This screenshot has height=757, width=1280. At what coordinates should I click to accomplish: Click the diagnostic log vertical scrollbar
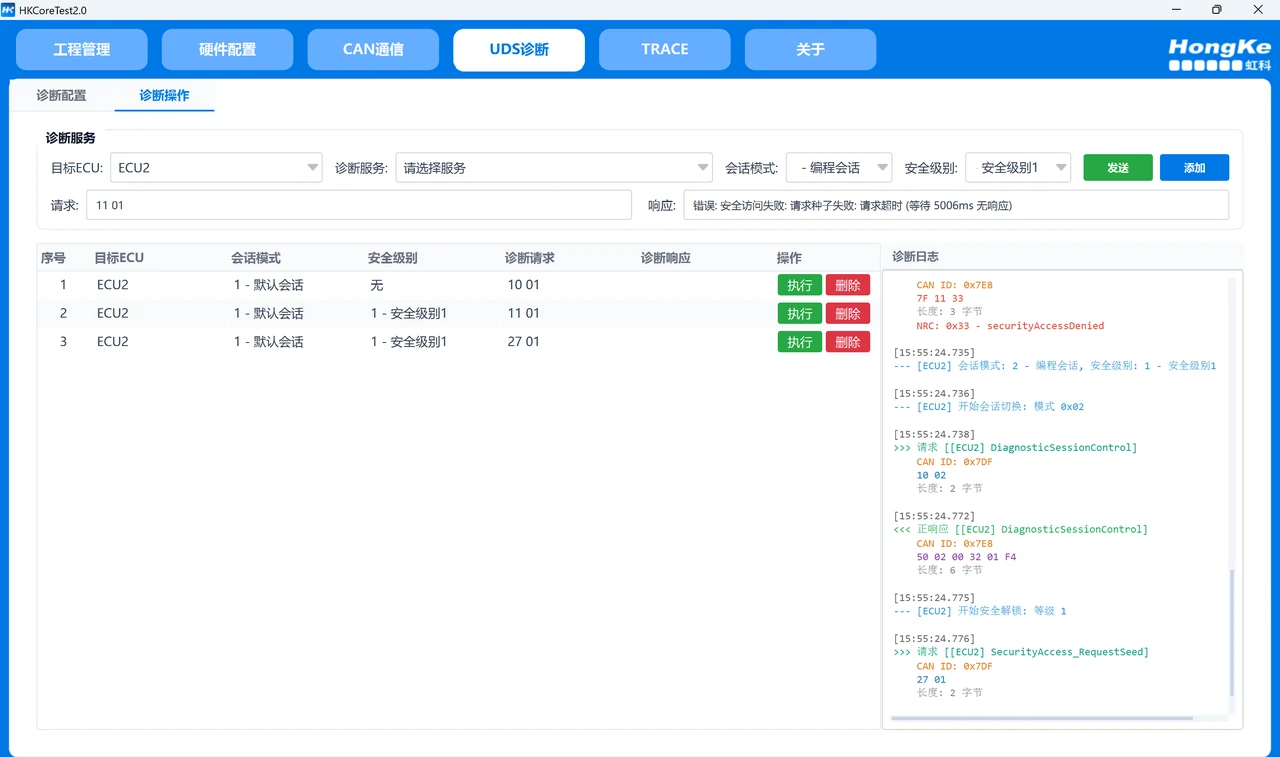pos(1231,630)
